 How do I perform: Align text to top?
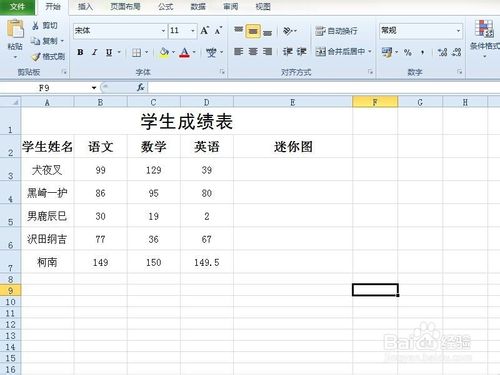pyautogui.click(x=238, y=31)
